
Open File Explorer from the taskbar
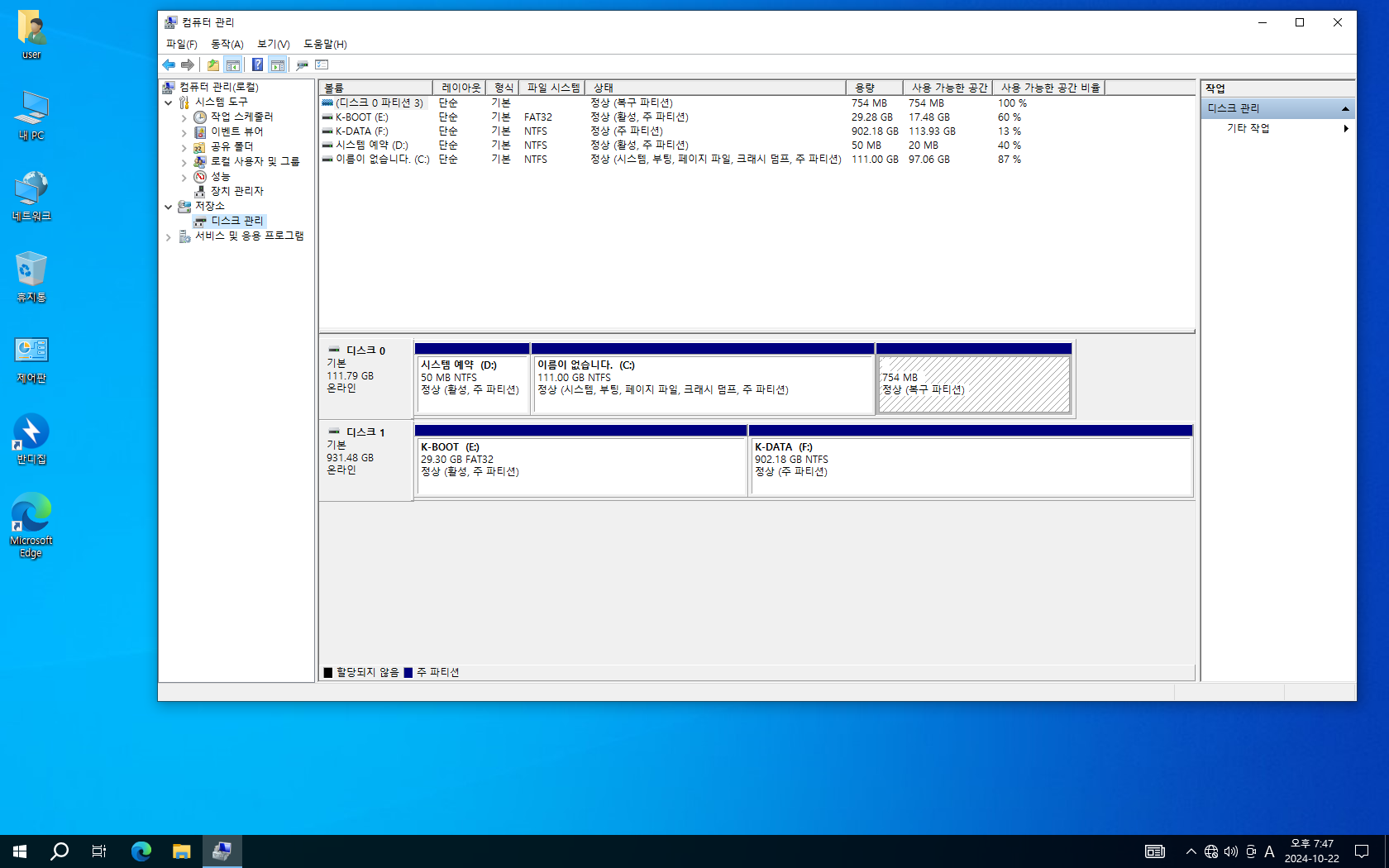(x=182, y=851)
